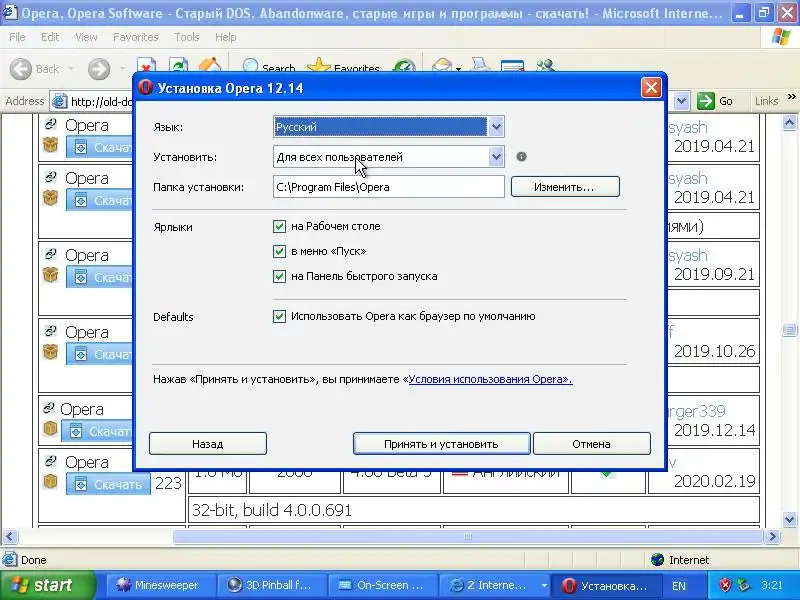Click the red security shield tray icon
The width and height of the screenshot is (800, 600).
(725, 585)
